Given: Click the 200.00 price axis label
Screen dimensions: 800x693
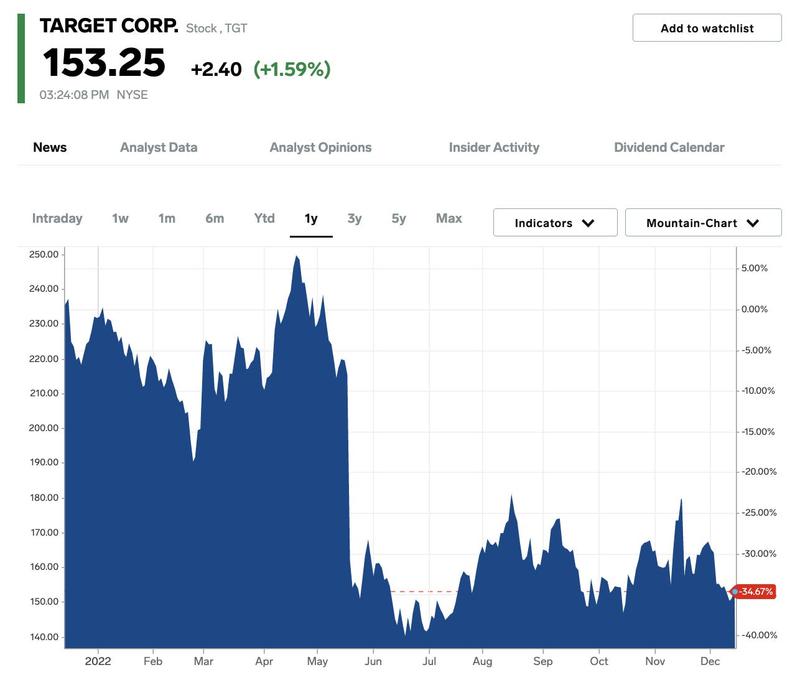Looking at the screenshot, I should (x=44, y=428).
